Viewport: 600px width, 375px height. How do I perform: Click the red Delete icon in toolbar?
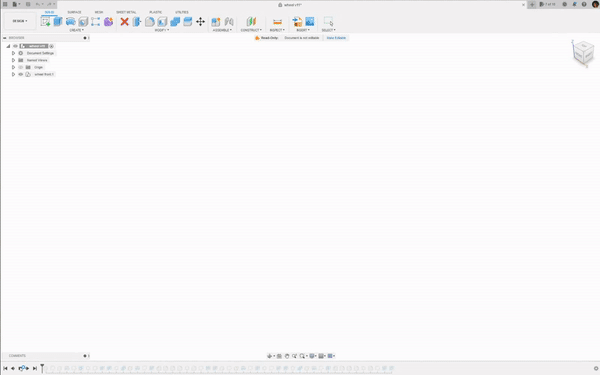[124, 21]
